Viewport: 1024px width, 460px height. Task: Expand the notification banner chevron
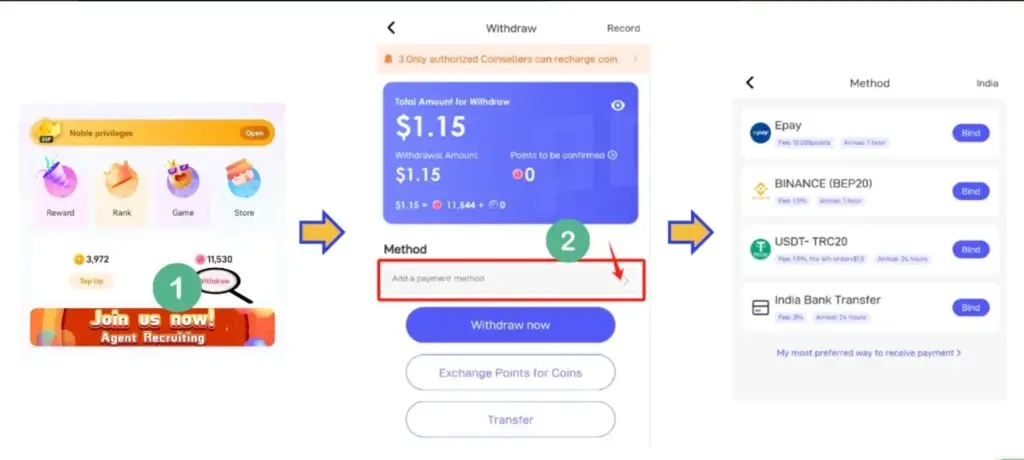635,59
